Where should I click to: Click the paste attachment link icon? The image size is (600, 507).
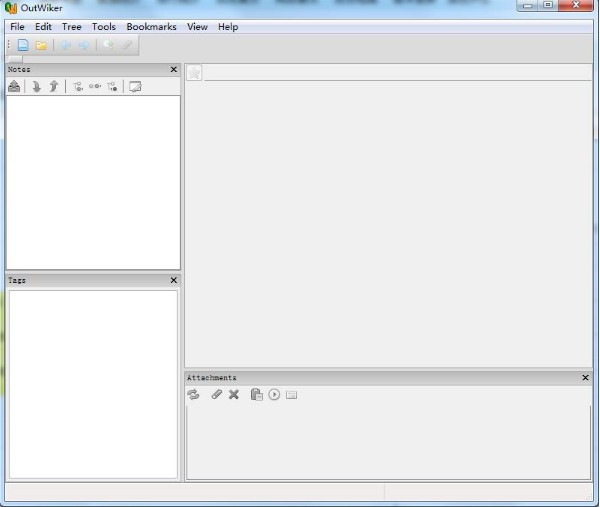click(x=256, y=395)
